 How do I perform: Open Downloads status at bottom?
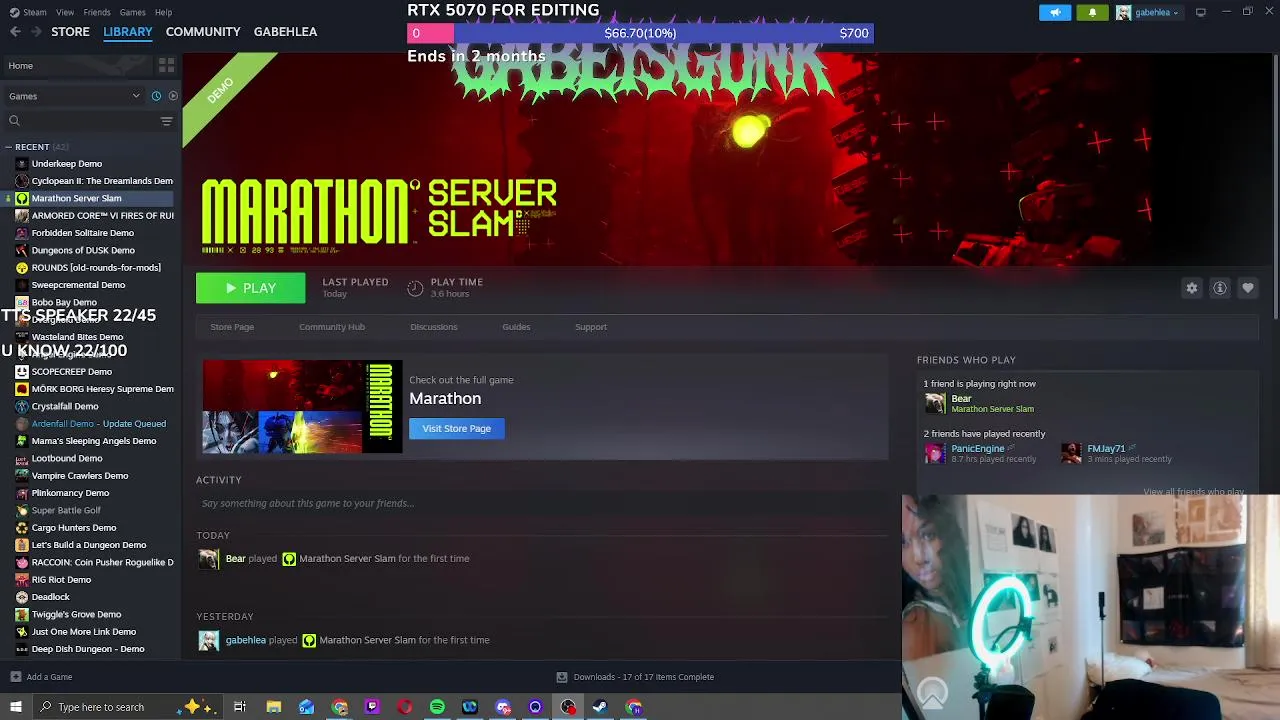tap(636, 677)
